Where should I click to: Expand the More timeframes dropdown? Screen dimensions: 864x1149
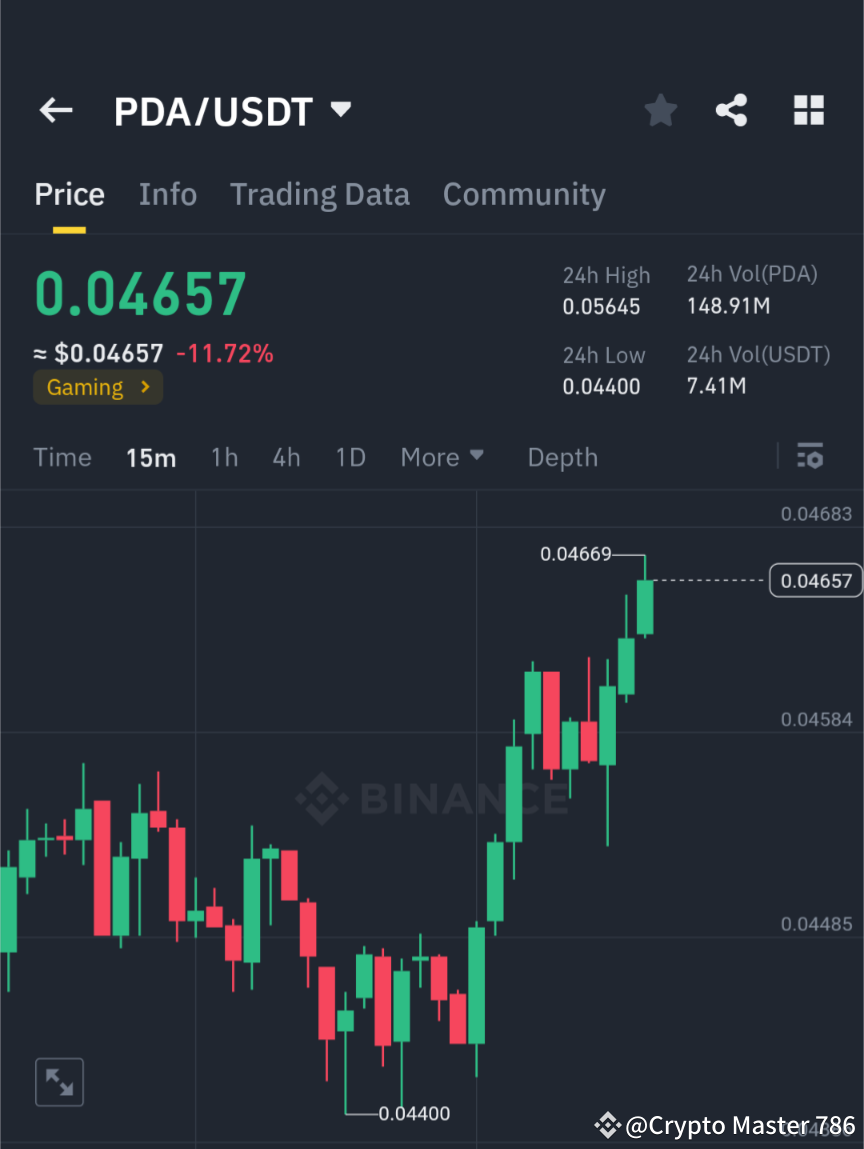441,457
